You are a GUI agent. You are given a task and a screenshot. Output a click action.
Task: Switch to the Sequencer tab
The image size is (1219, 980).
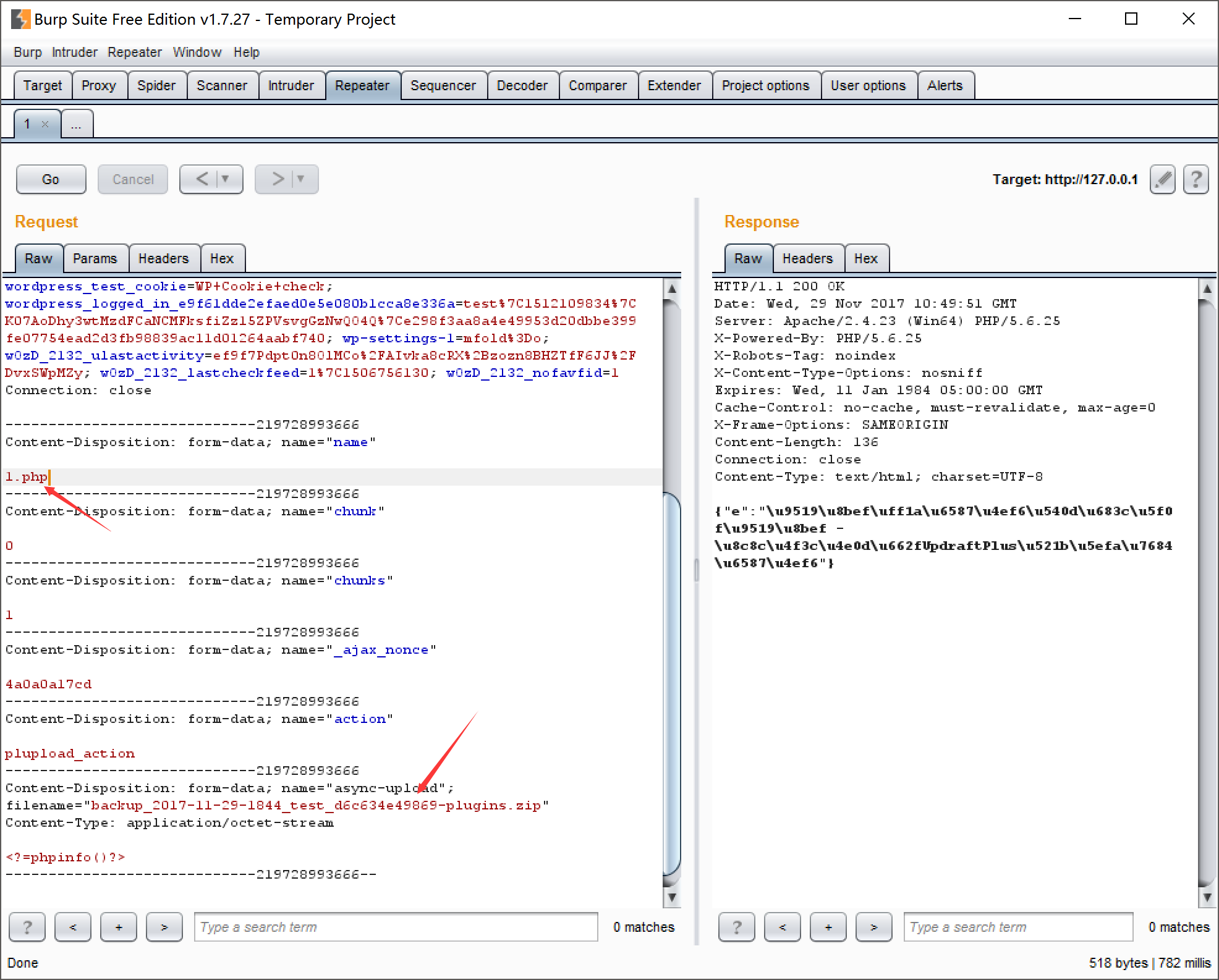coord(443,85)
